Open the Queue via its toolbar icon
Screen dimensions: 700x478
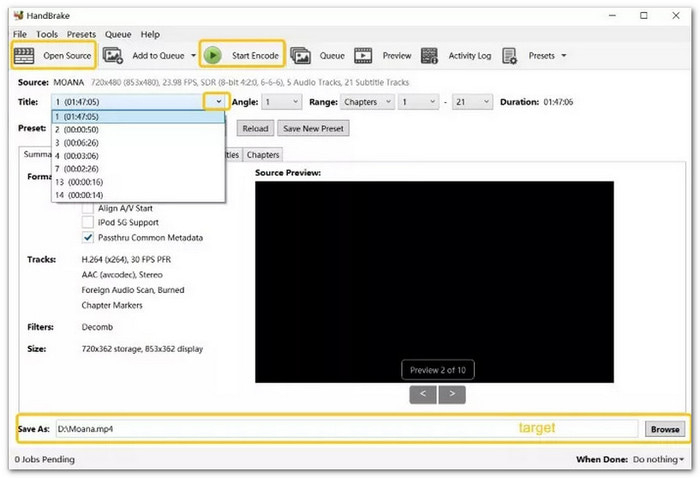point(300,56)
